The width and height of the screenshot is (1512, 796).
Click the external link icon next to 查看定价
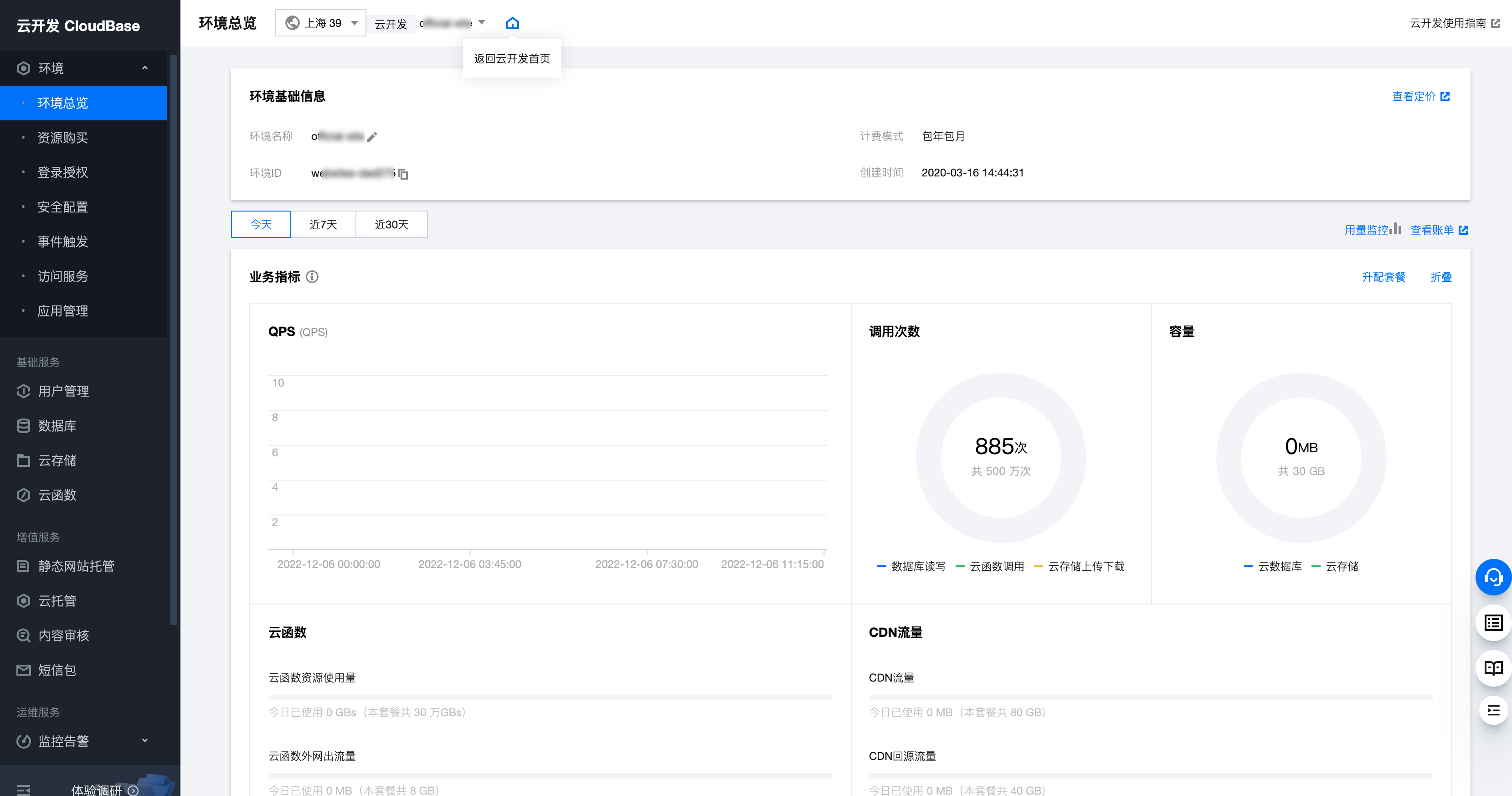(1445, 97)
